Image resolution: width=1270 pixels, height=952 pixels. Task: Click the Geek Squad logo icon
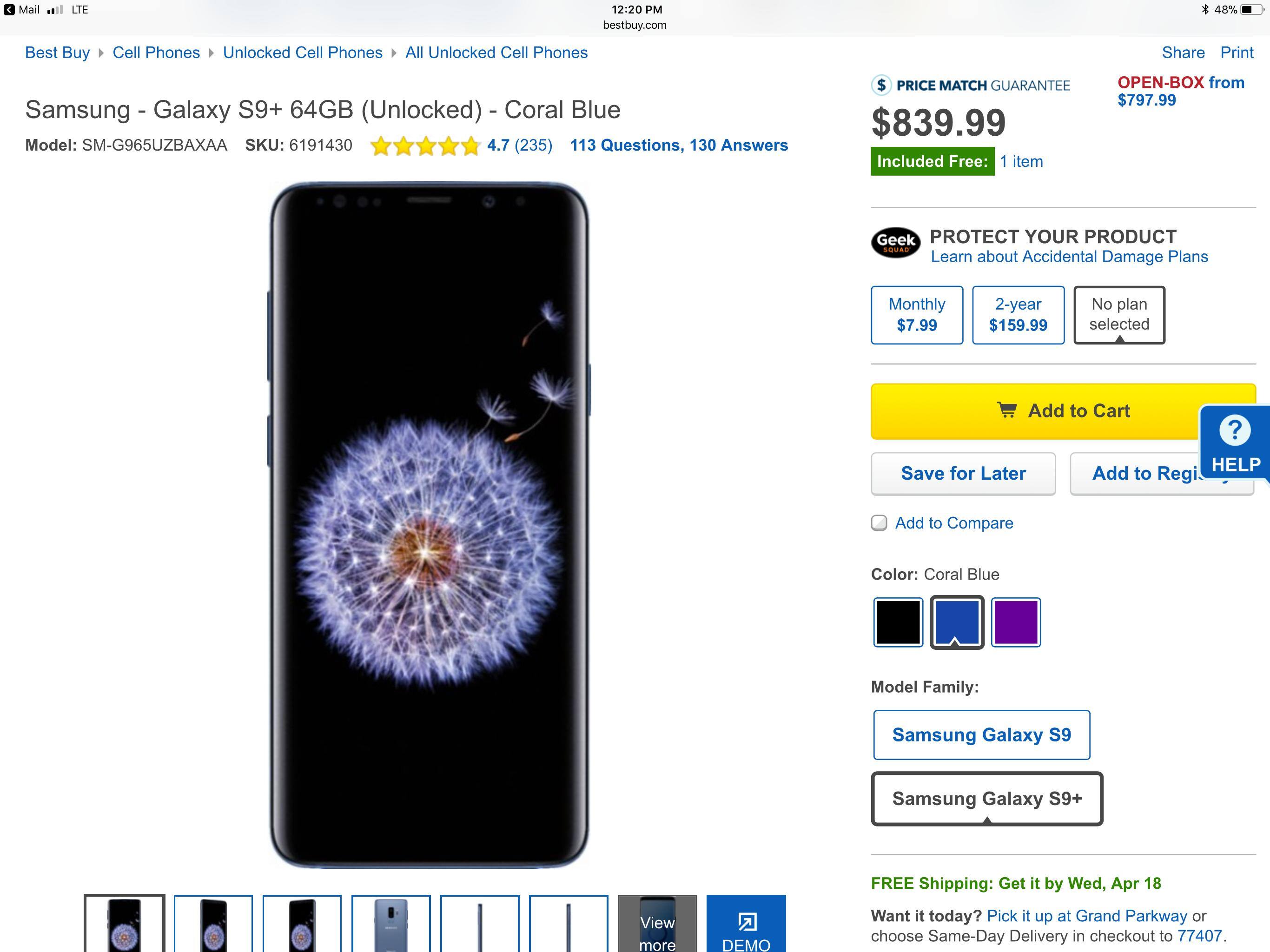tap(896, 243)
